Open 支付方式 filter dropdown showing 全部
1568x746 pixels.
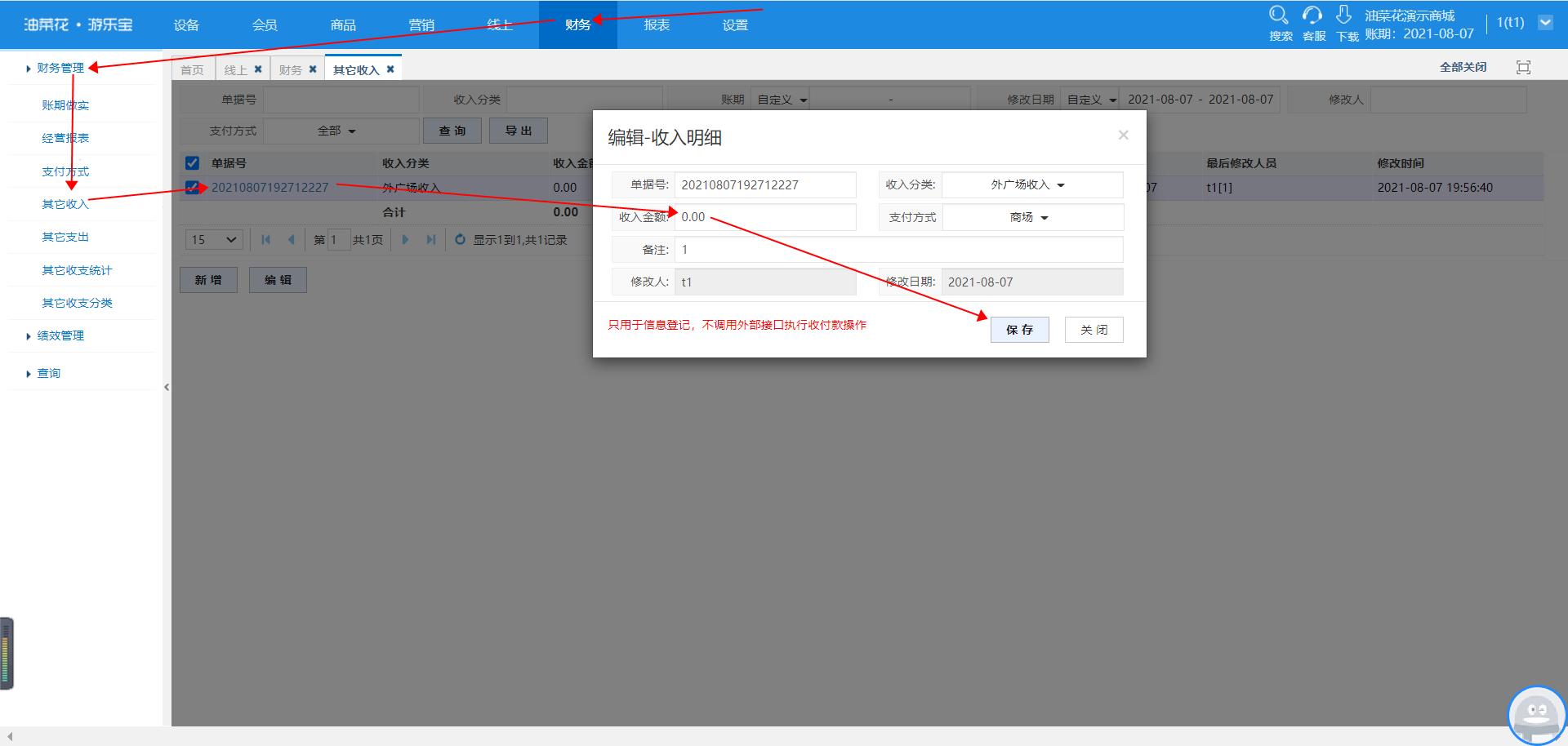click(x=341, y=131)
